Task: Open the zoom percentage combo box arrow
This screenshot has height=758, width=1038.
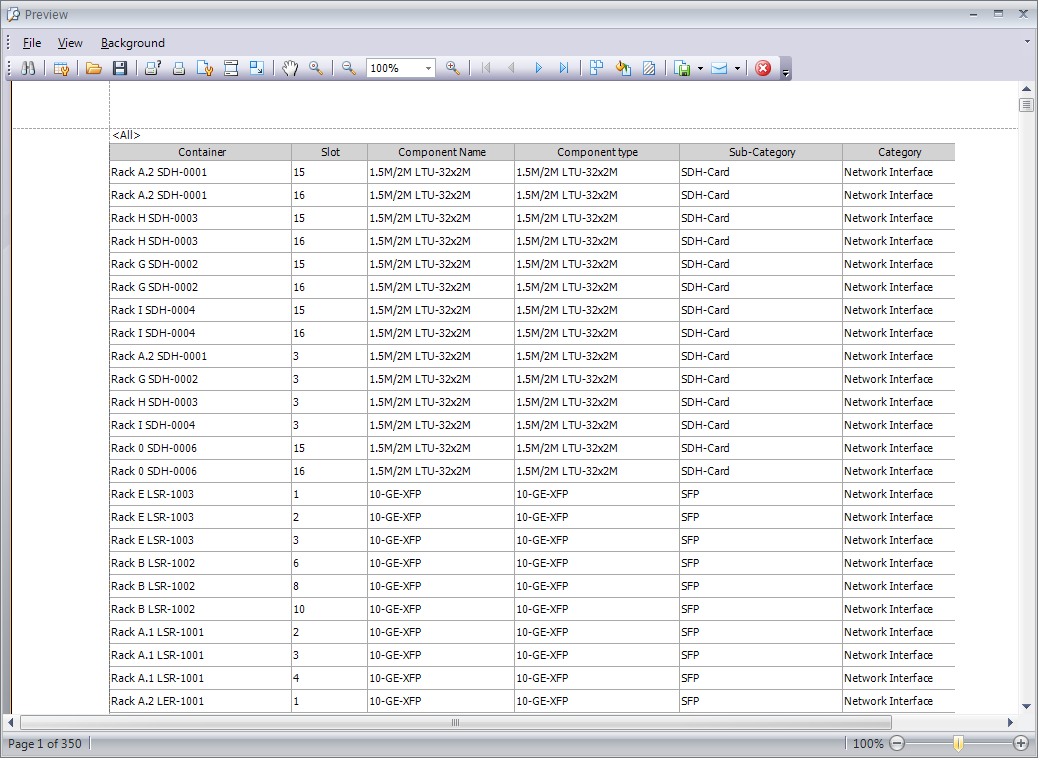Action: point(428,68)
